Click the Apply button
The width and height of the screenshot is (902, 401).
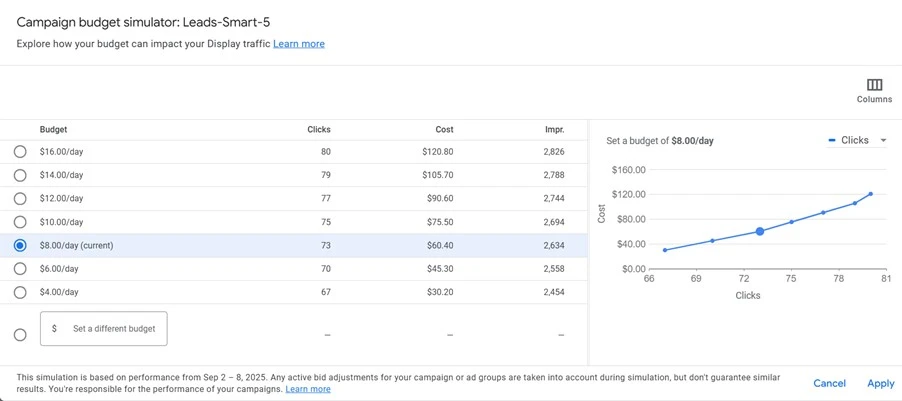[880, 383]
